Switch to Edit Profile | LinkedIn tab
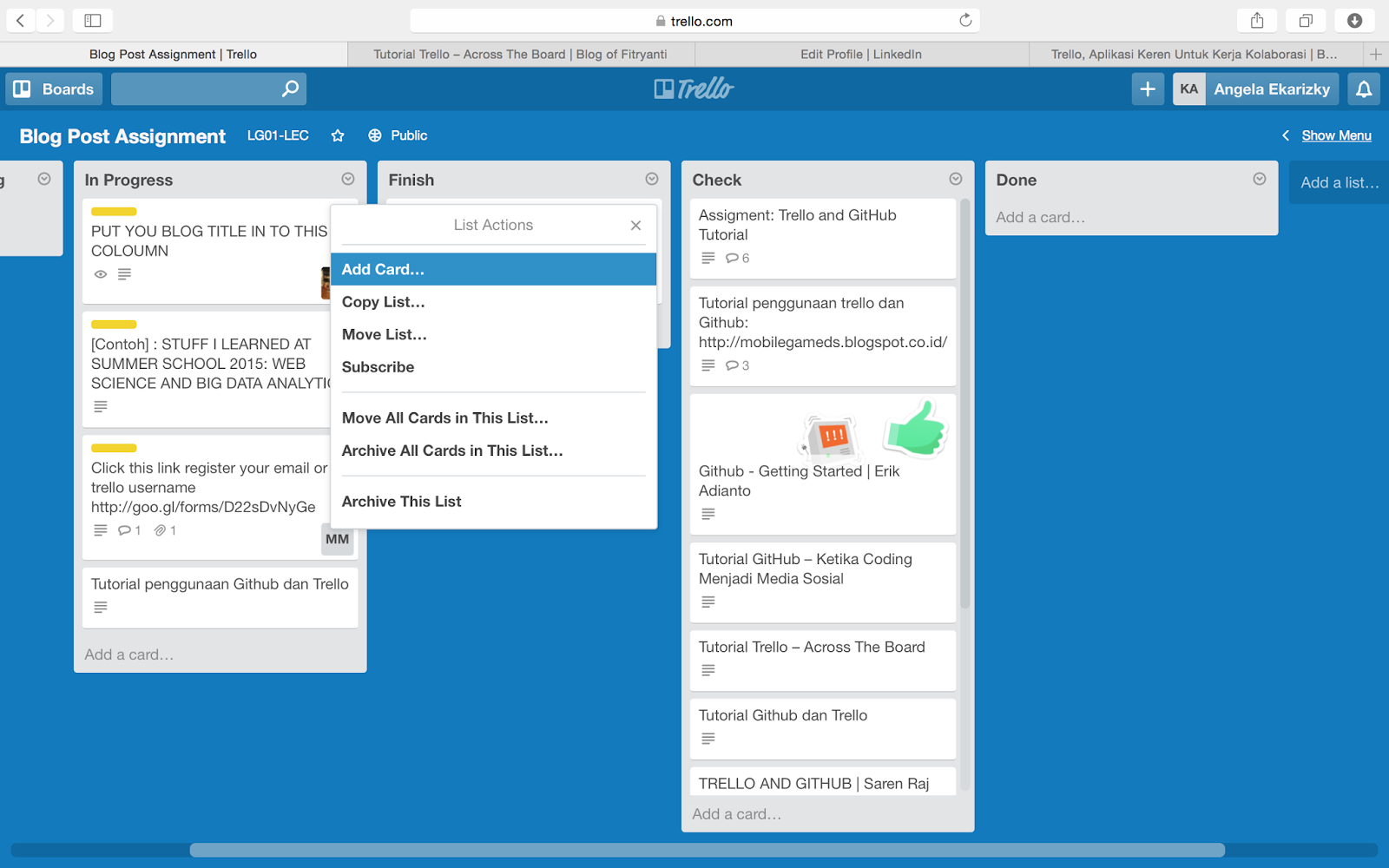 point(861,54)
